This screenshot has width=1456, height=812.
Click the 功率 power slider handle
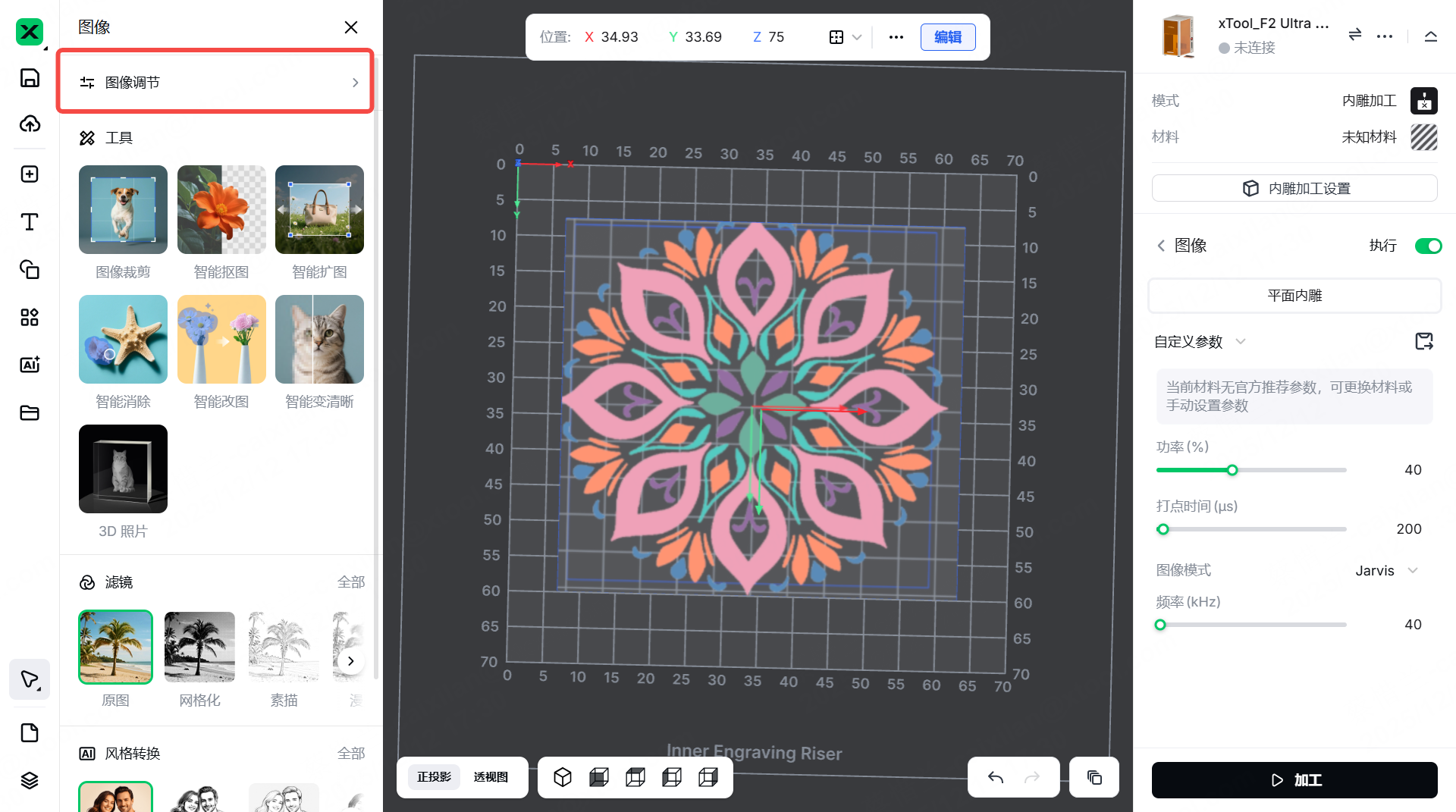1232,470
